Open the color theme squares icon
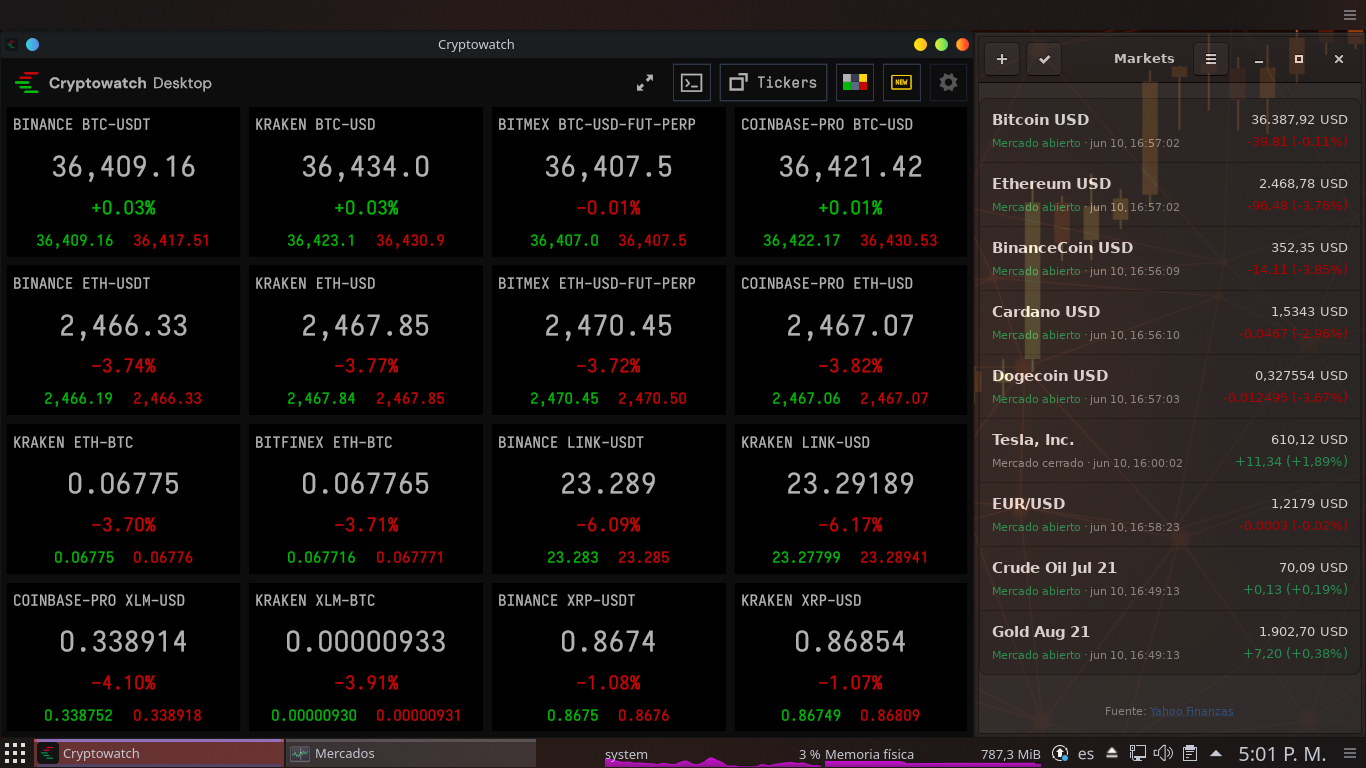Screen dimensions: 1366x768 click(x=855, y=83)
